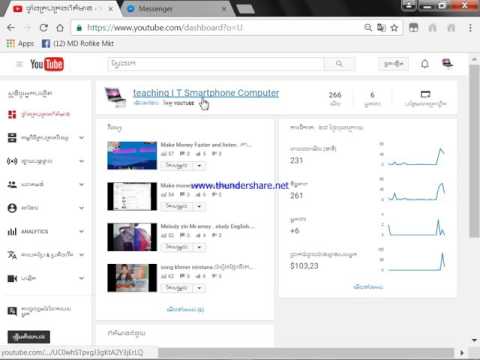Go to the browser home icon

[x=60, y=28]
